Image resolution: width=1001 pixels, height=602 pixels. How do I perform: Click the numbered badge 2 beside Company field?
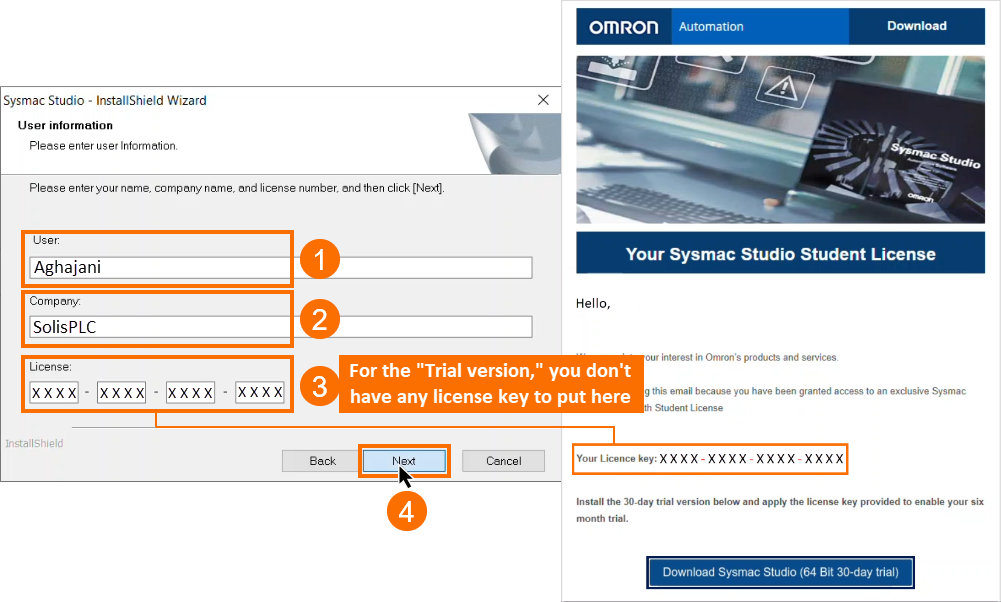(322, 318)
